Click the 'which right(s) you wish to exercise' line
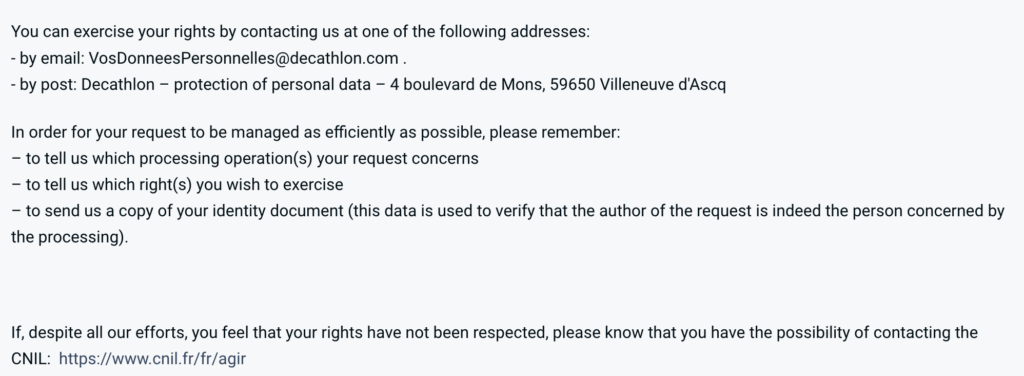 177,185
